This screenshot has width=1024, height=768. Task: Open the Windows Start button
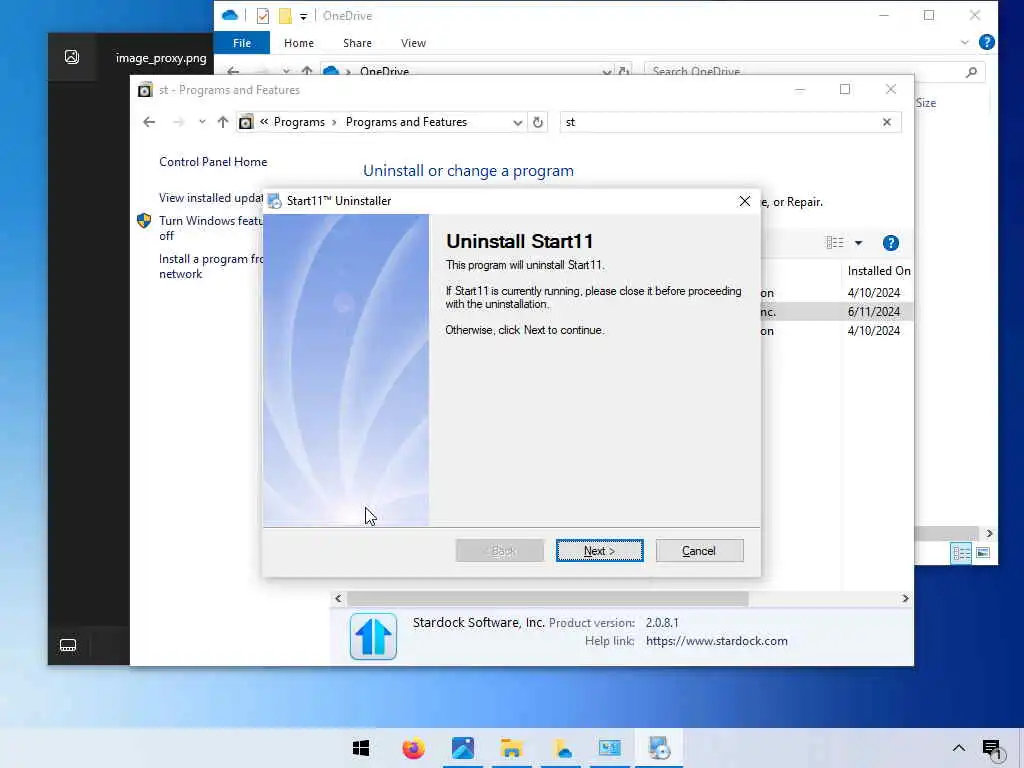tap(360, 748)
